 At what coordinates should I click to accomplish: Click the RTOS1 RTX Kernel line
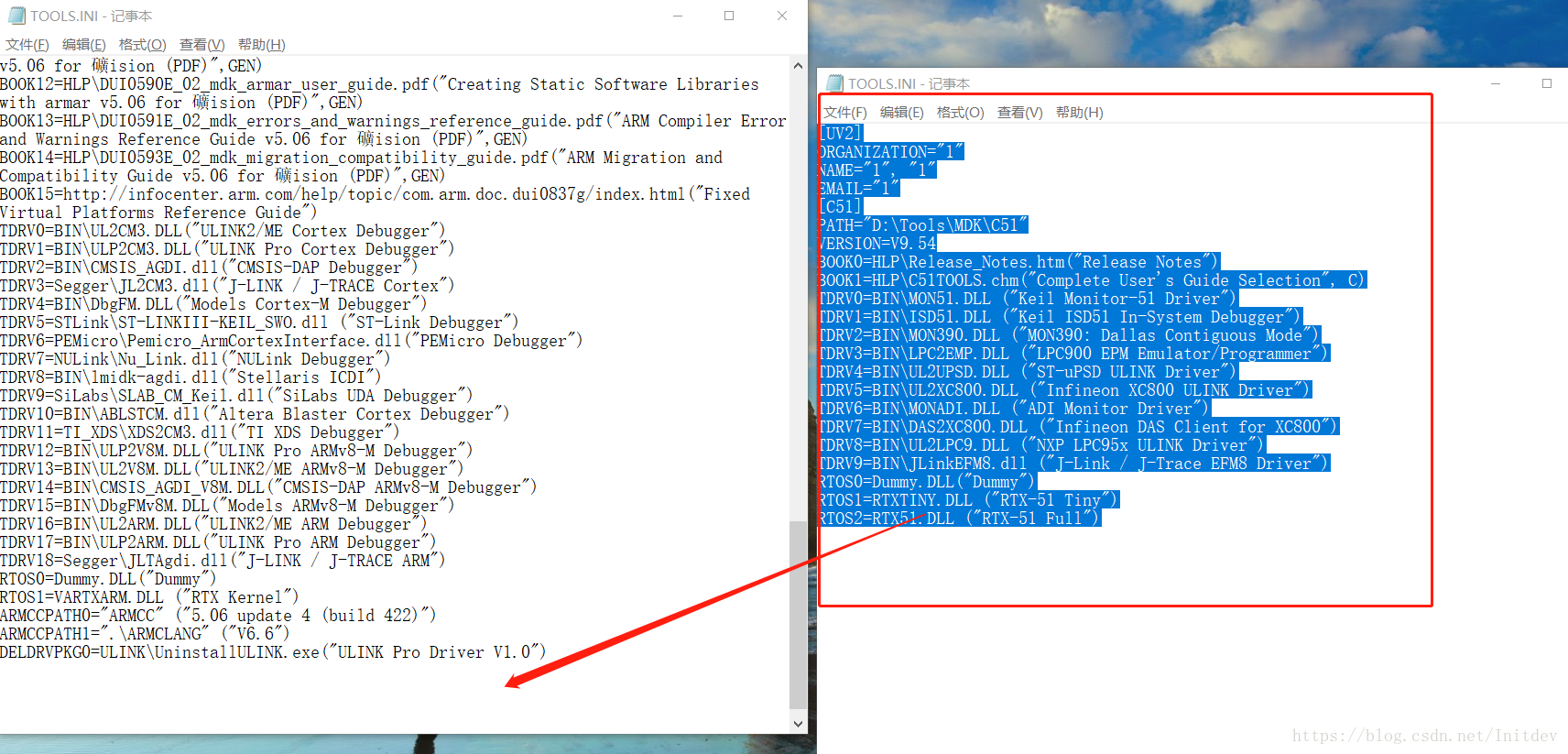[x=149, y=597]
